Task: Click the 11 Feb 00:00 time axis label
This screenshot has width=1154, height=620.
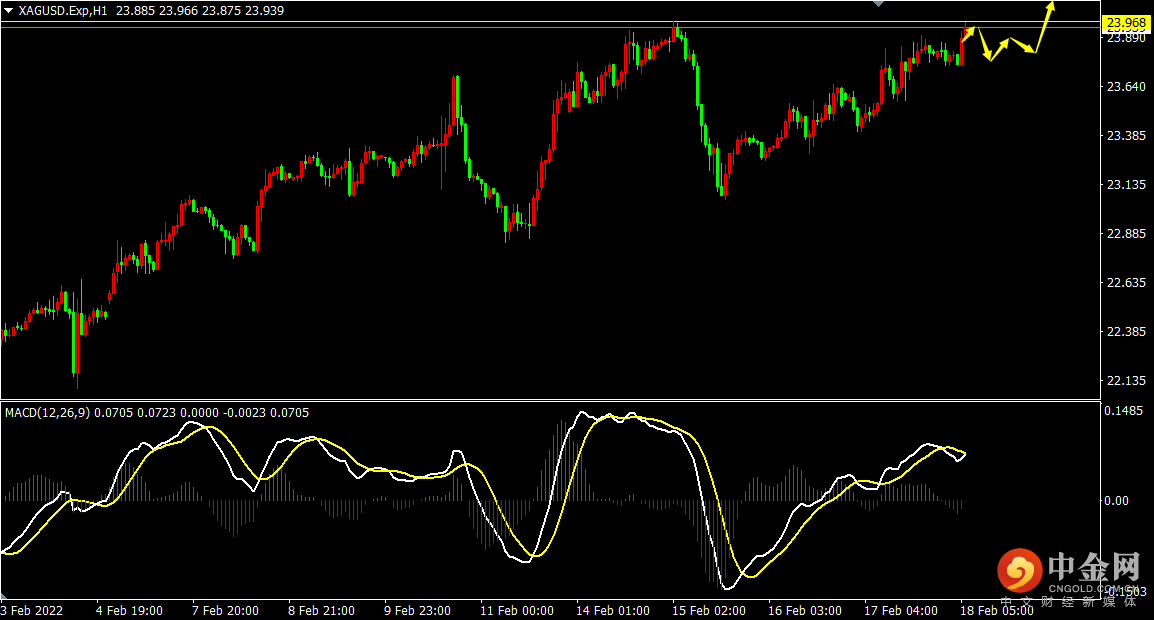Action: 517,610
